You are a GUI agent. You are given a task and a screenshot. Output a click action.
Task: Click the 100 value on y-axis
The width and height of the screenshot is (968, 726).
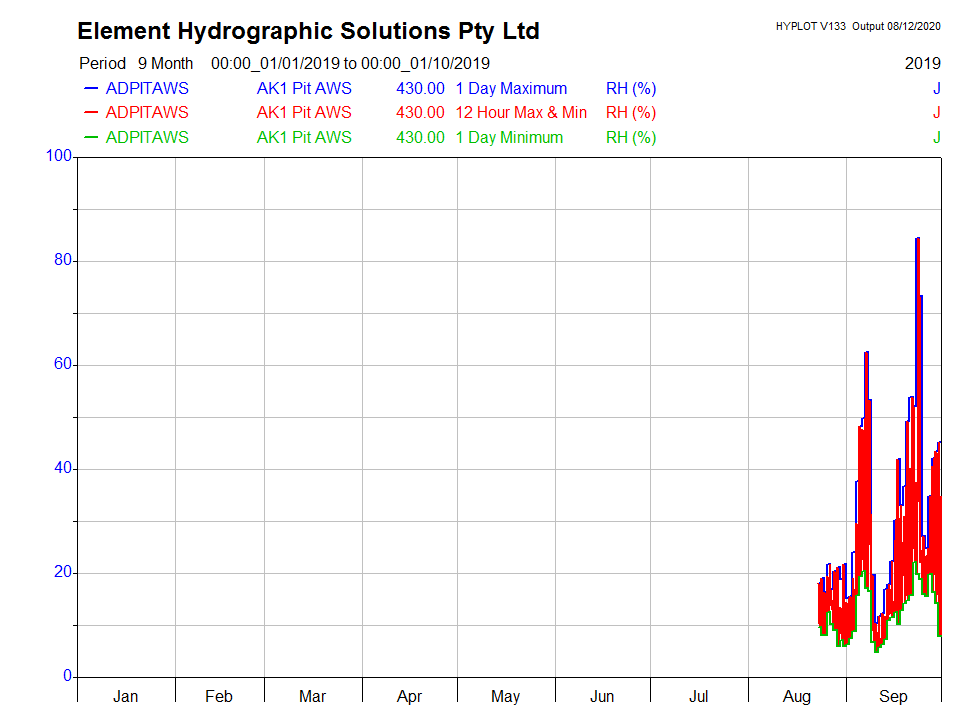tap(59, 156)
